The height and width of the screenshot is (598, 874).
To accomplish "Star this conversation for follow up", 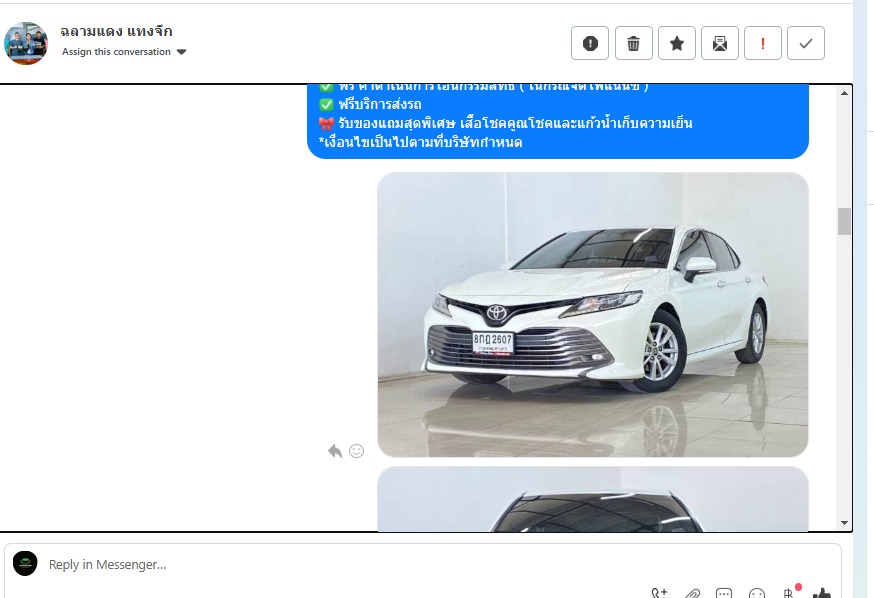I will click(677, 43).
